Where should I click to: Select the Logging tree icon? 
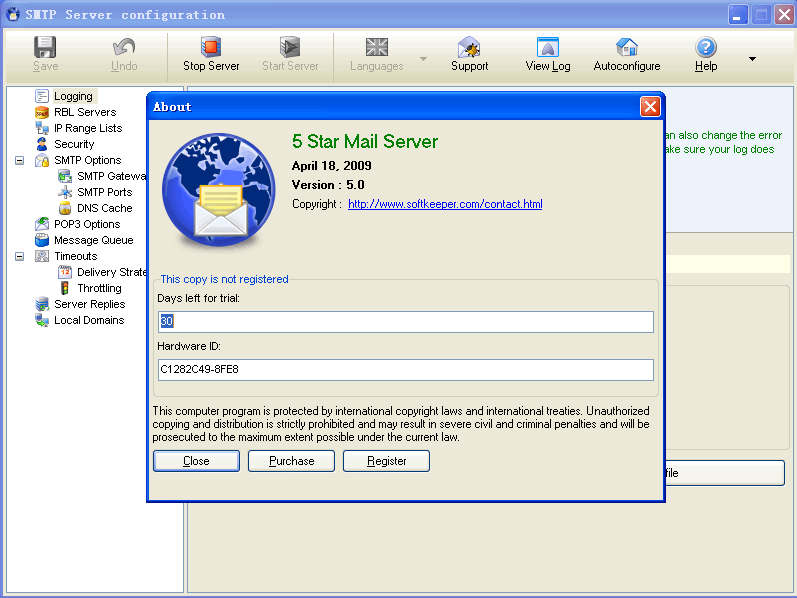tap(42, 96)
